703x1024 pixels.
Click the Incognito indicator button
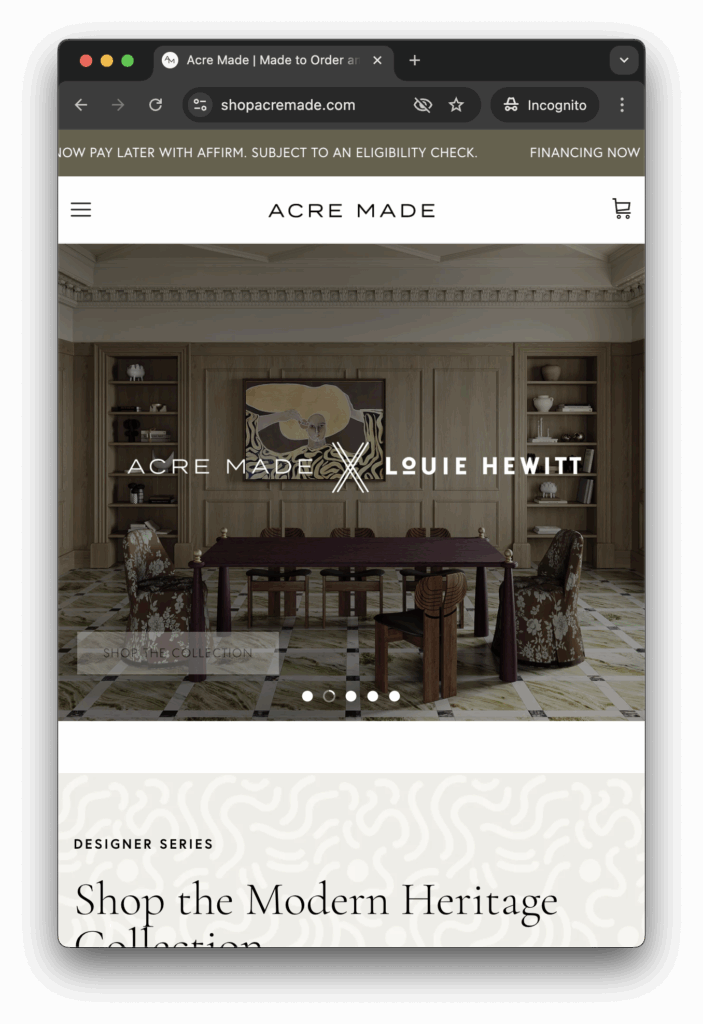click(545, 104)
